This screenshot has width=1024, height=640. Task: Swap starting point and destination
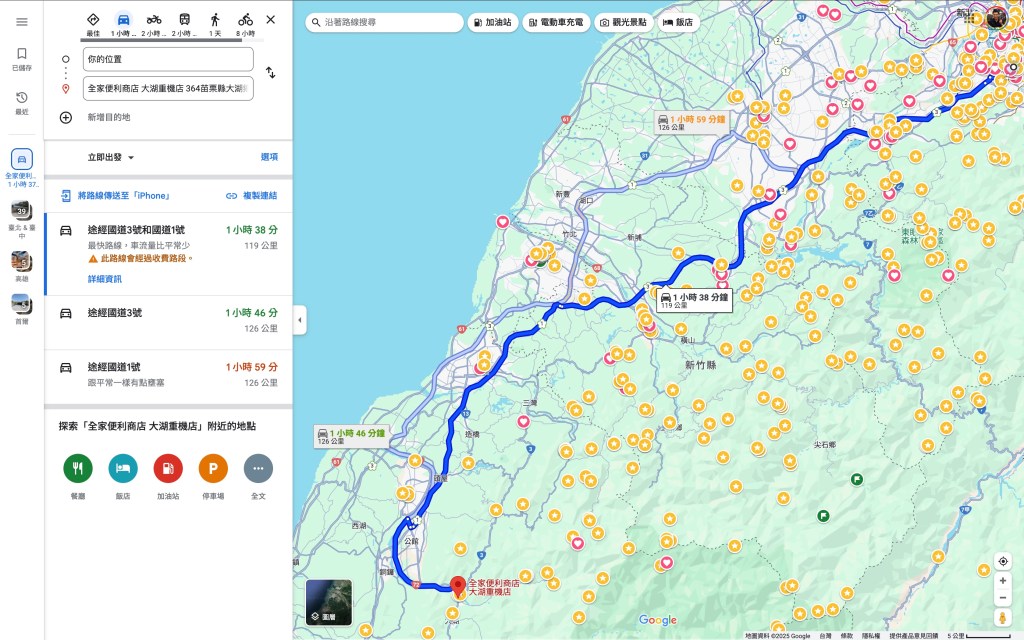[x=270, y=73]
